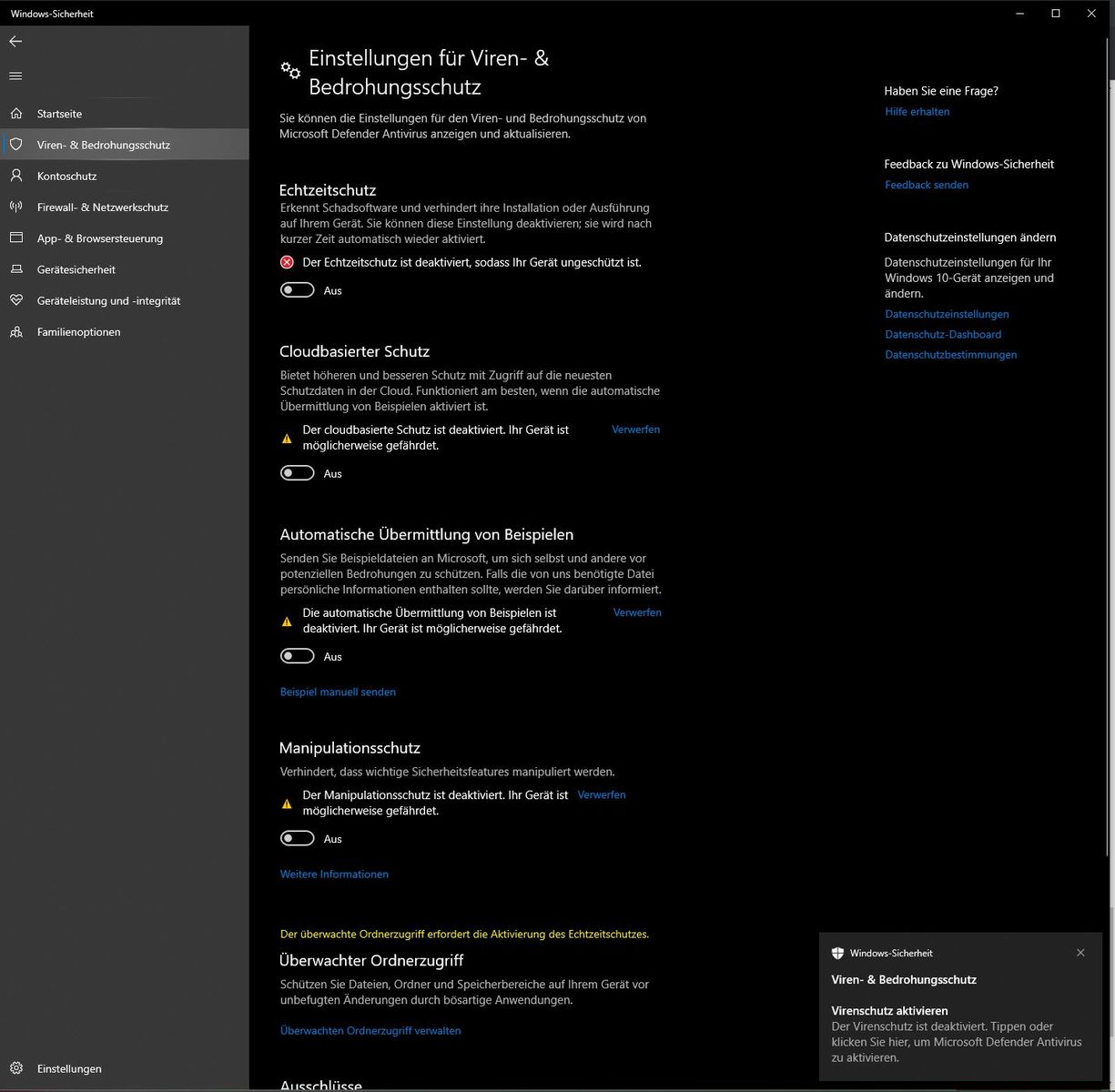This screenshot has width=1115, height=1092.
Task: Open Geräteleistung und -integrität heart icon
Action: [16, 300]
